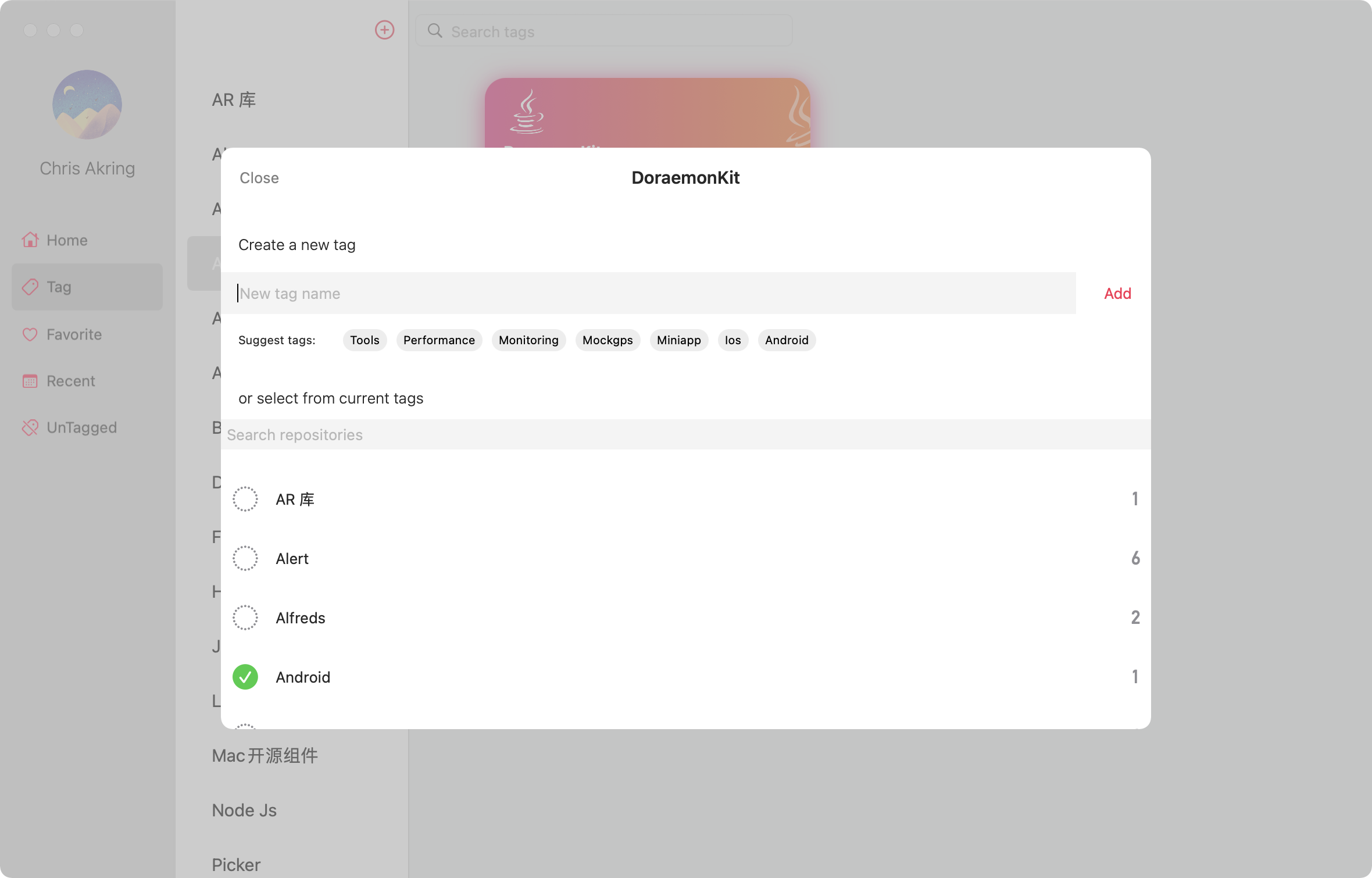The width and height of the screenshot is (1372, 878).
Task: Click the count 2 beside Alfreds
Action: 1135,618
